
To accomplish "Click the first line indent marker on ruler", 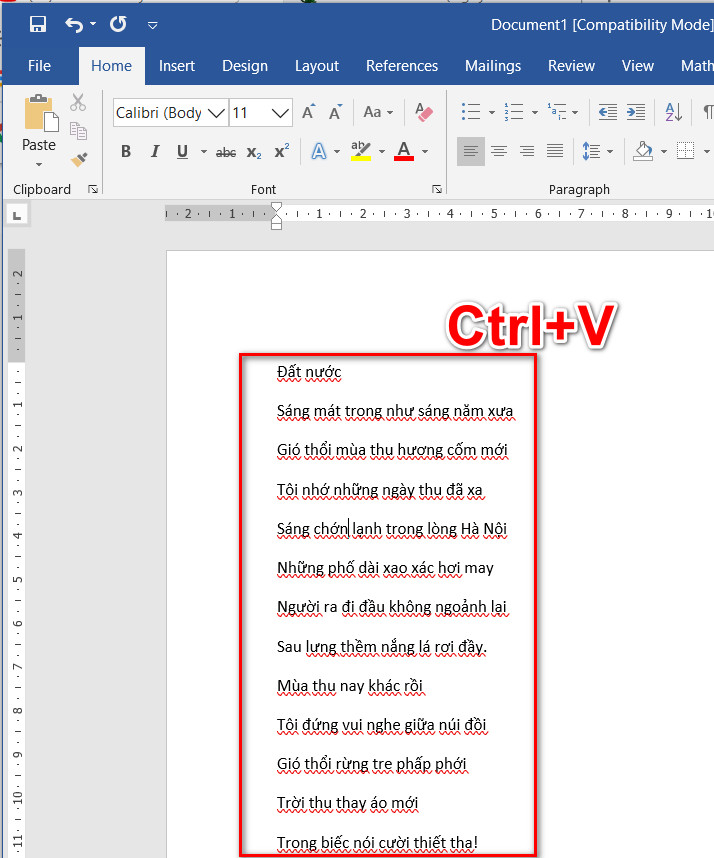I will (x=276, y=208).
